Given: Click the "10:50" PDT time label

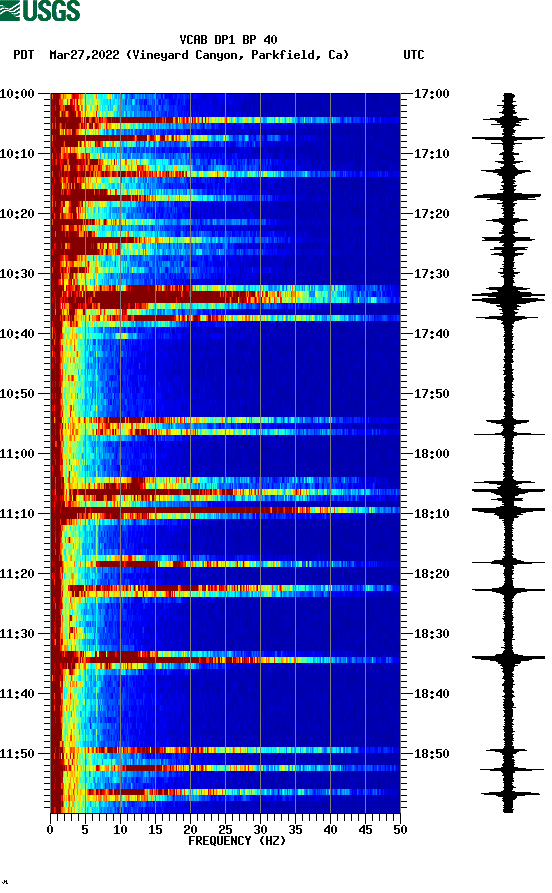Looking at the screenshot, I should (17, 394).
